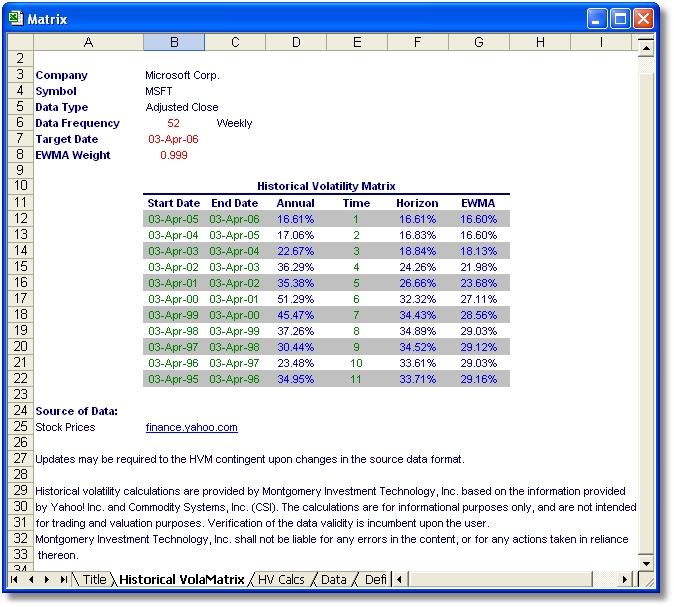This screenshot has width=674, height=607.
Task: Close the Matrix workbook window
Action: 643,19
